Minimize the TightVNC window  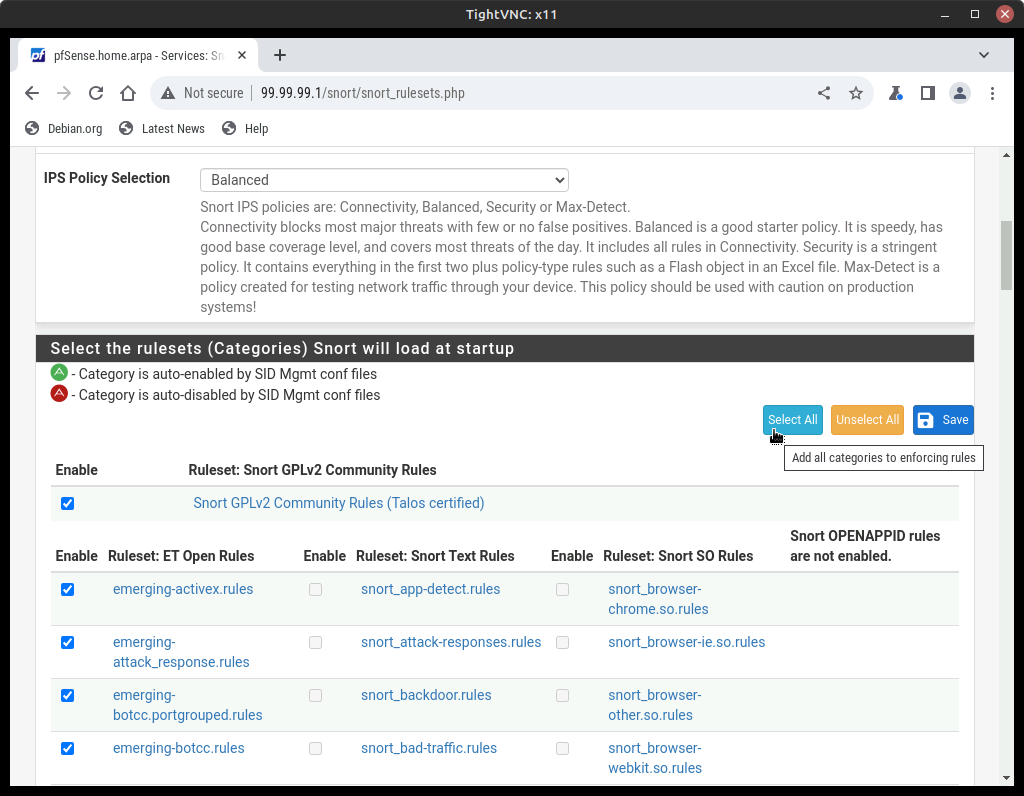point(944,14)
